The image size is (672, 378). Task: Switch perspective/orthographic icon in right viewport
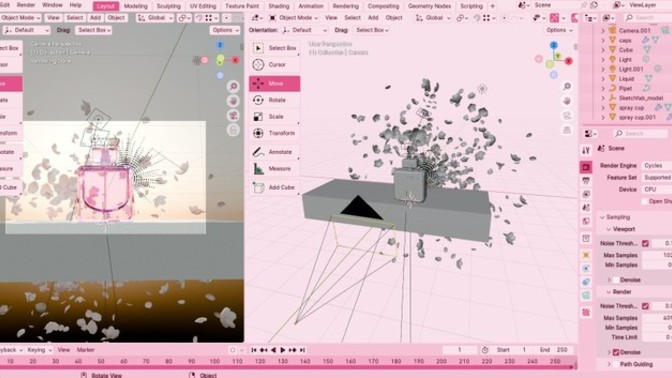pos(567,130)
